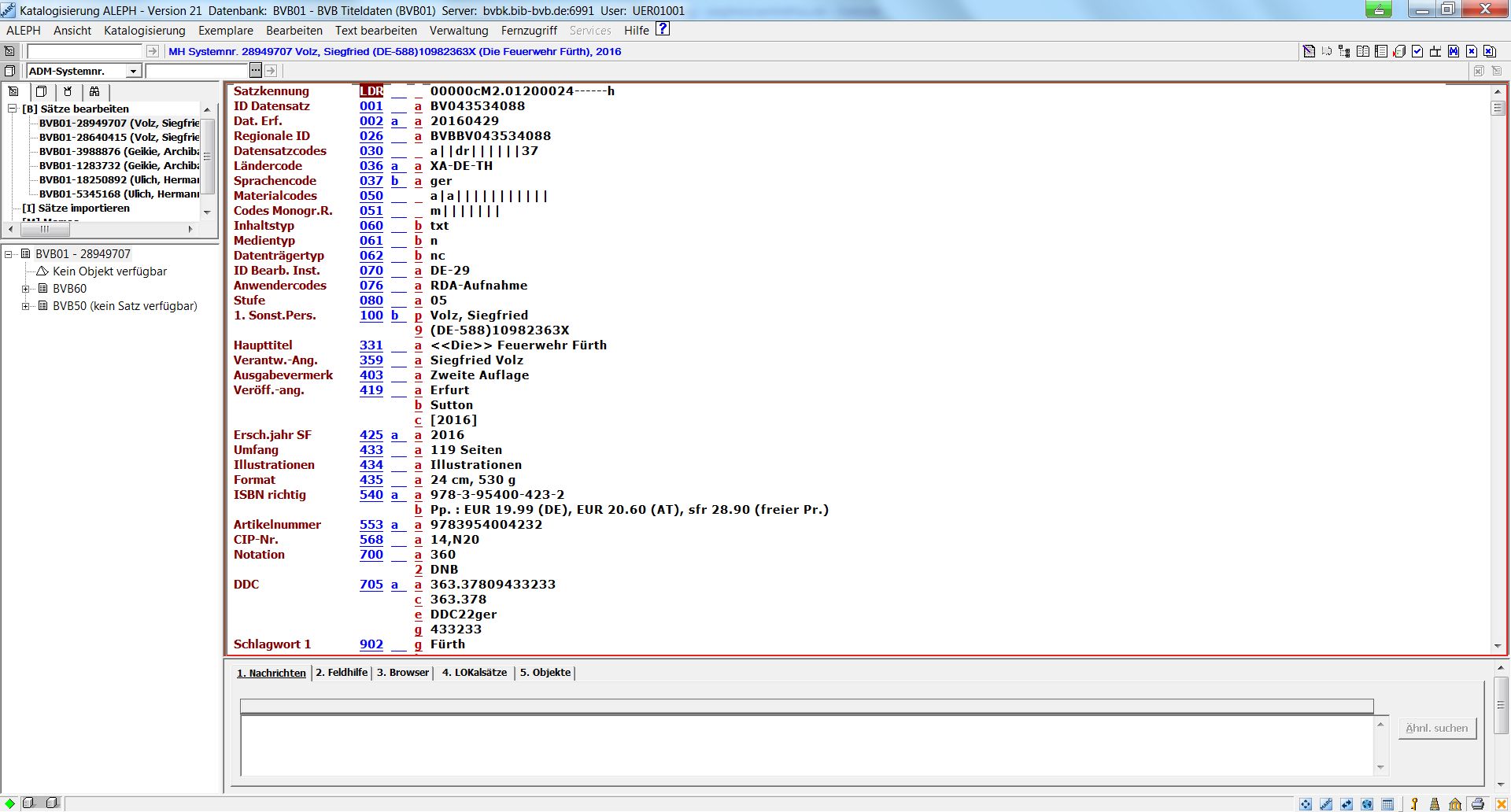1511x812 pixels.
Task: Click the globe icon in status bar
Action: 1367,803
